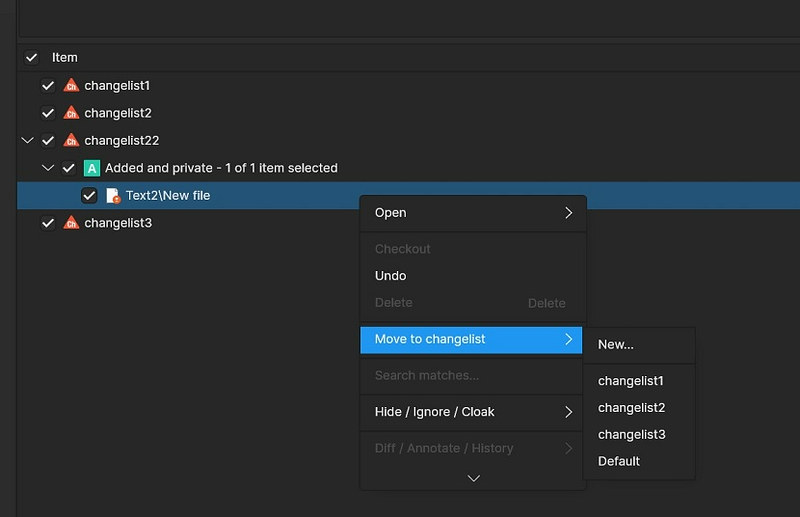Open the Open submenu
The width and height of the screenshot is (800, 517).
coord(472,213)
